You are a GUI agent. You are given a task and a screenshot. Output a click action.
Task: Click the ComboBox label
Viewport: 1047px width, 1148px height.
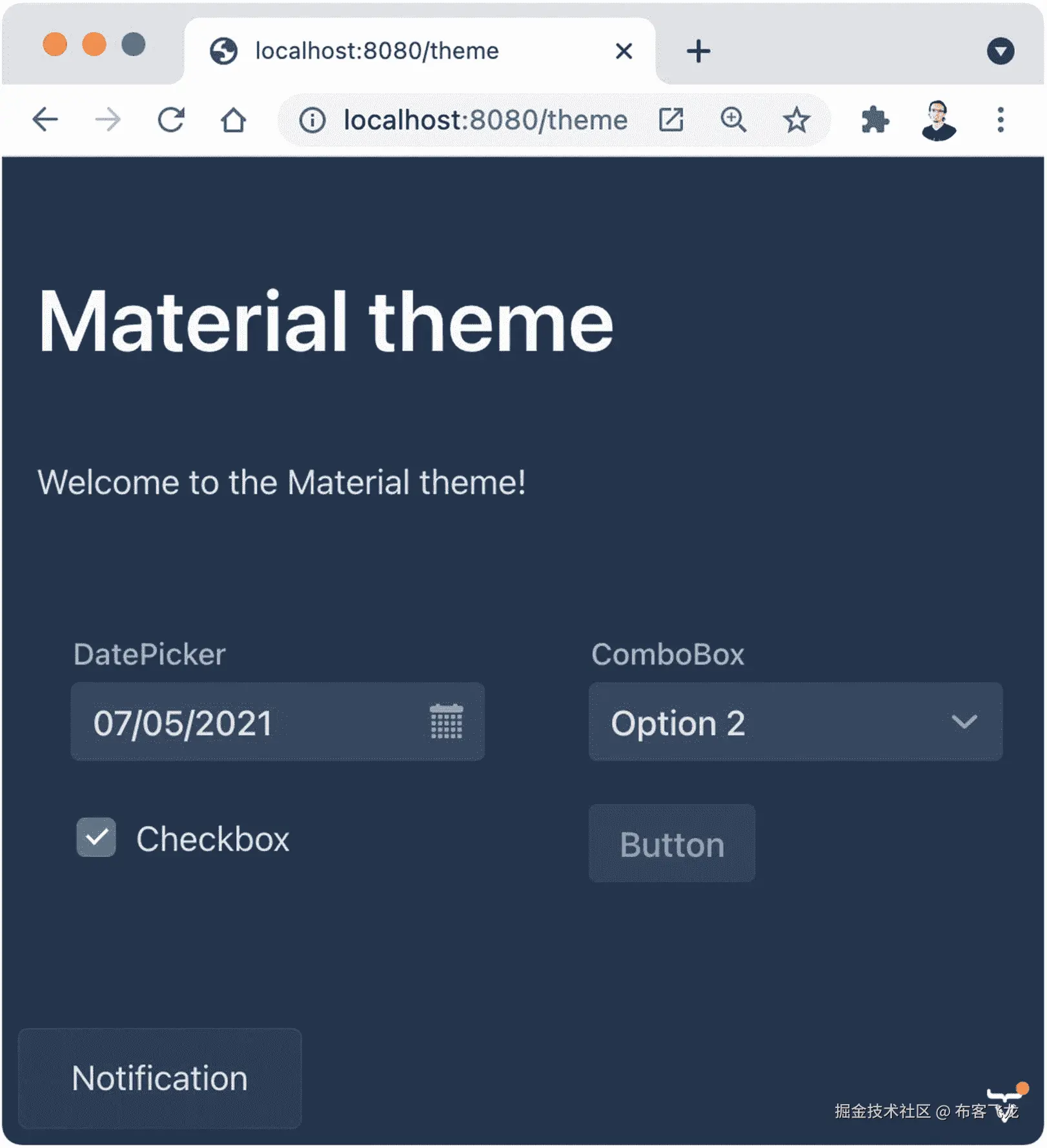click(x=668, y=654)
